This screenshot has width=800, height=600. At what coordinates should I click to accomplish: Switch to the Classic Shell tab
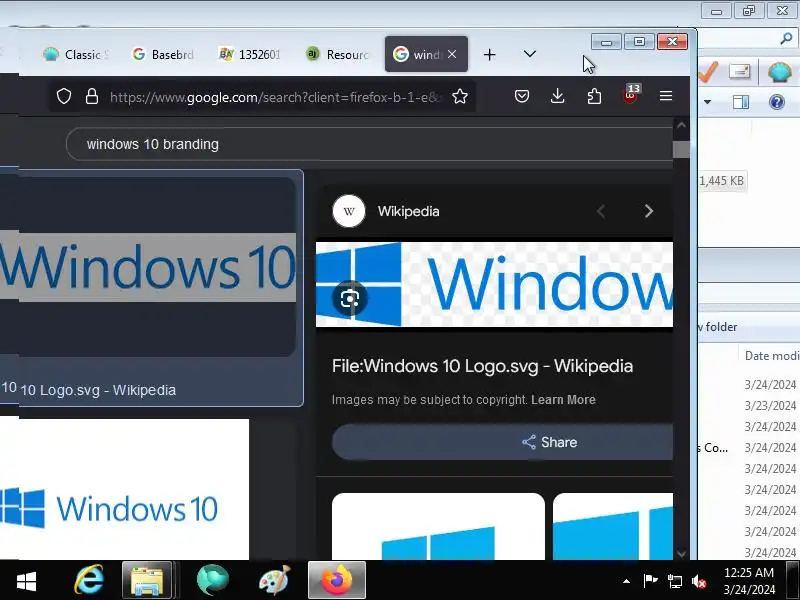tap(77, 54)
